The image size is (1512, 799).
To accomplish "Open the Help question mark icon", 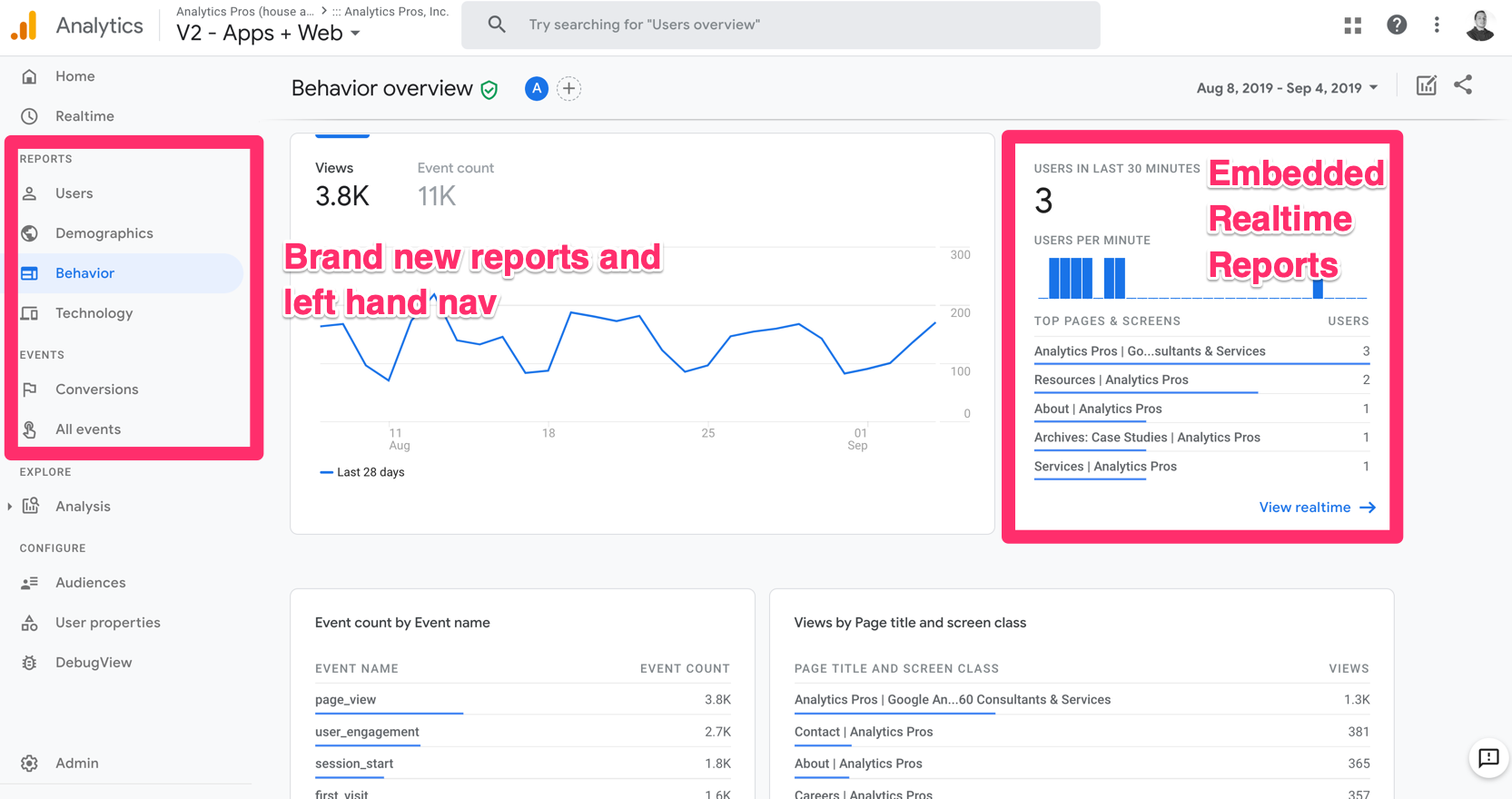I will click(1397, 25).
